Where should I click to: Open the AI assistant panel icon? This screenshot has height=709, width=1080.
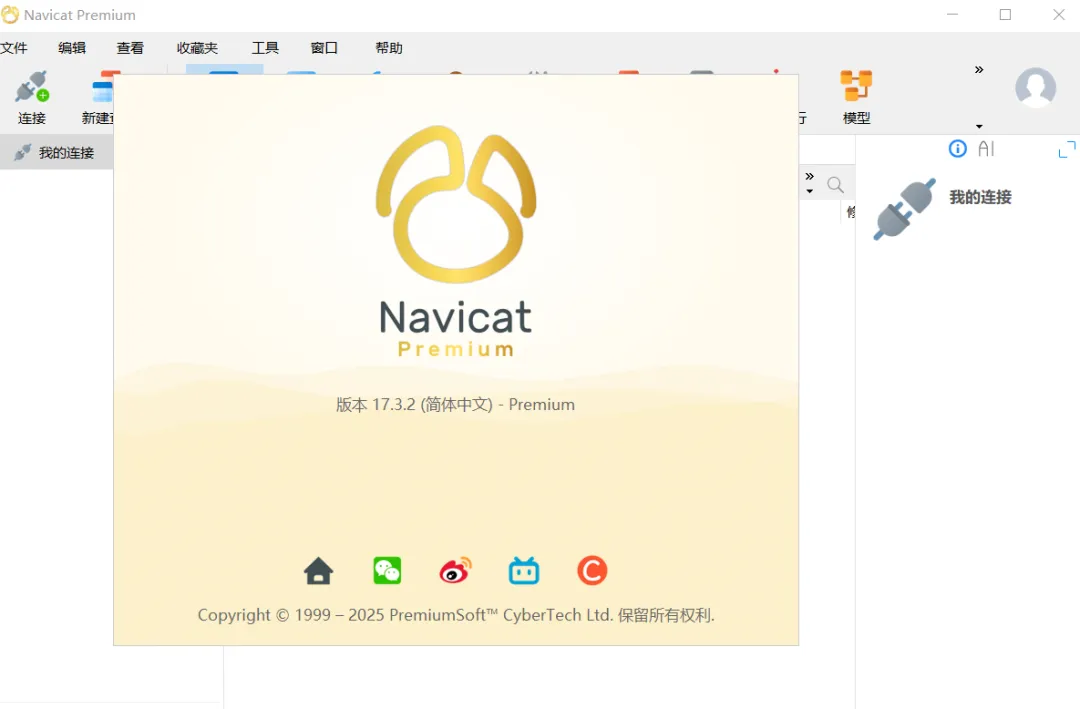coord(986,149)
